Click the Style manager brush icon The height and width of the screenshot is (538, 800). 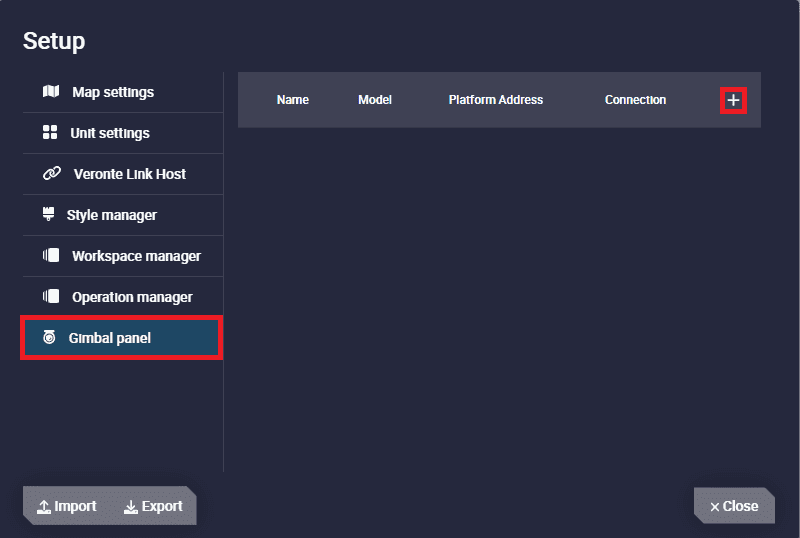[x=48, y=214]
